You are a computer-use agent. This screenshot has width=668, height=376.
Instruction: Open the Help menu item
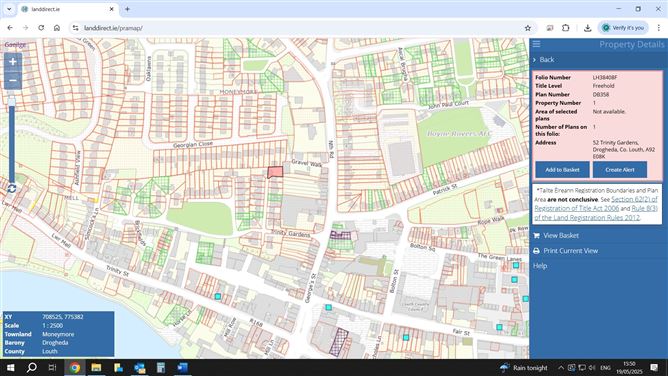click(540, 266)
